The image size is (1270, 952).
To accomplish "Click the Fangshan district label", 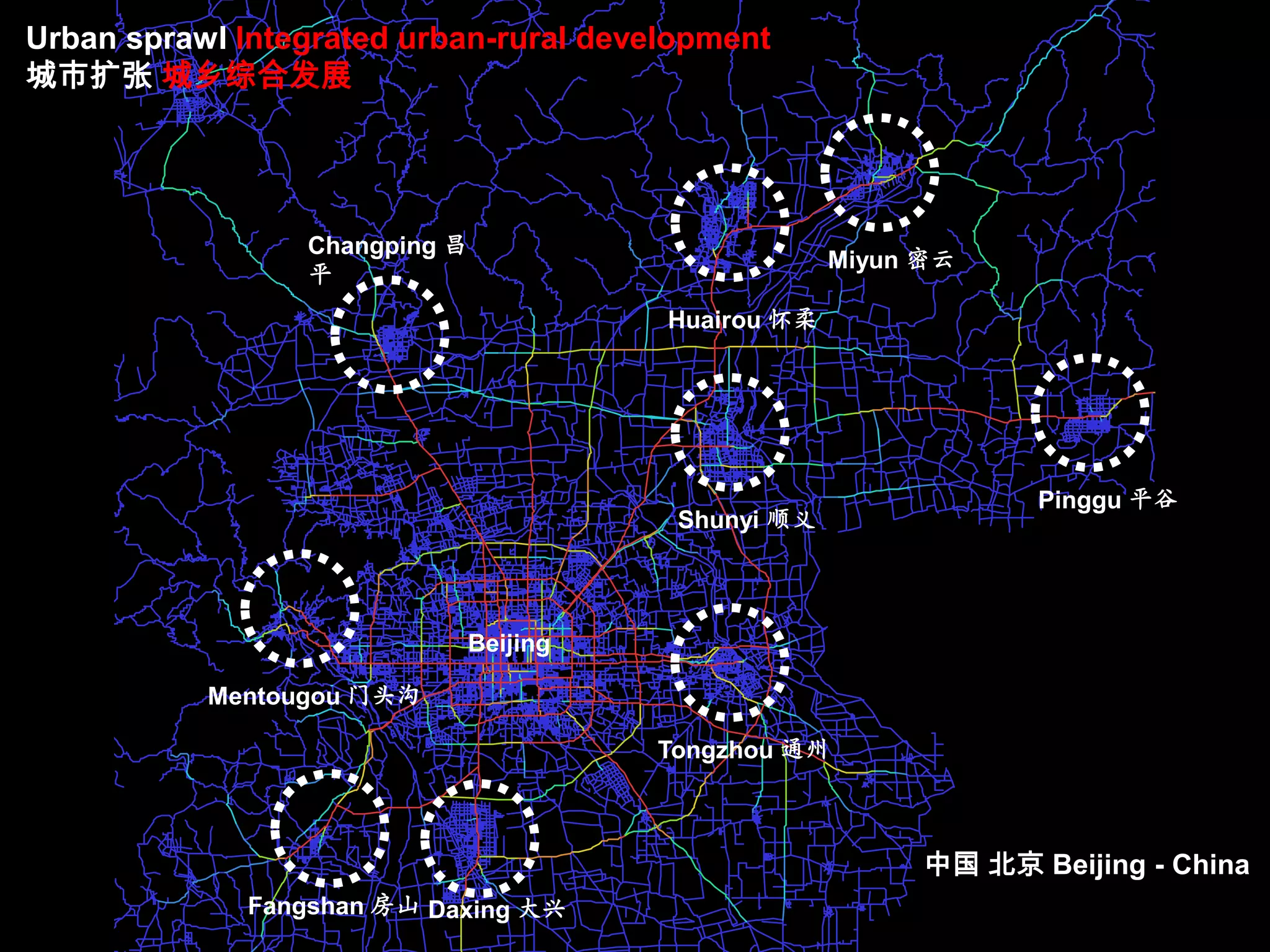I will click(x=333, y=906).
